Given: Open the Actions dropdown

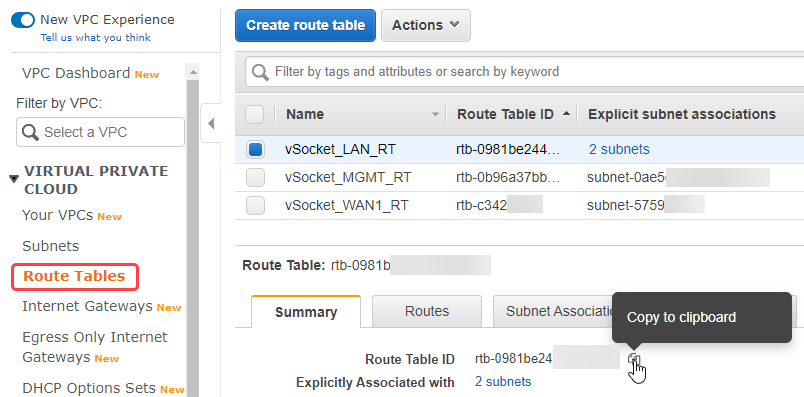Looking at the screenshot, I should 426,25.
